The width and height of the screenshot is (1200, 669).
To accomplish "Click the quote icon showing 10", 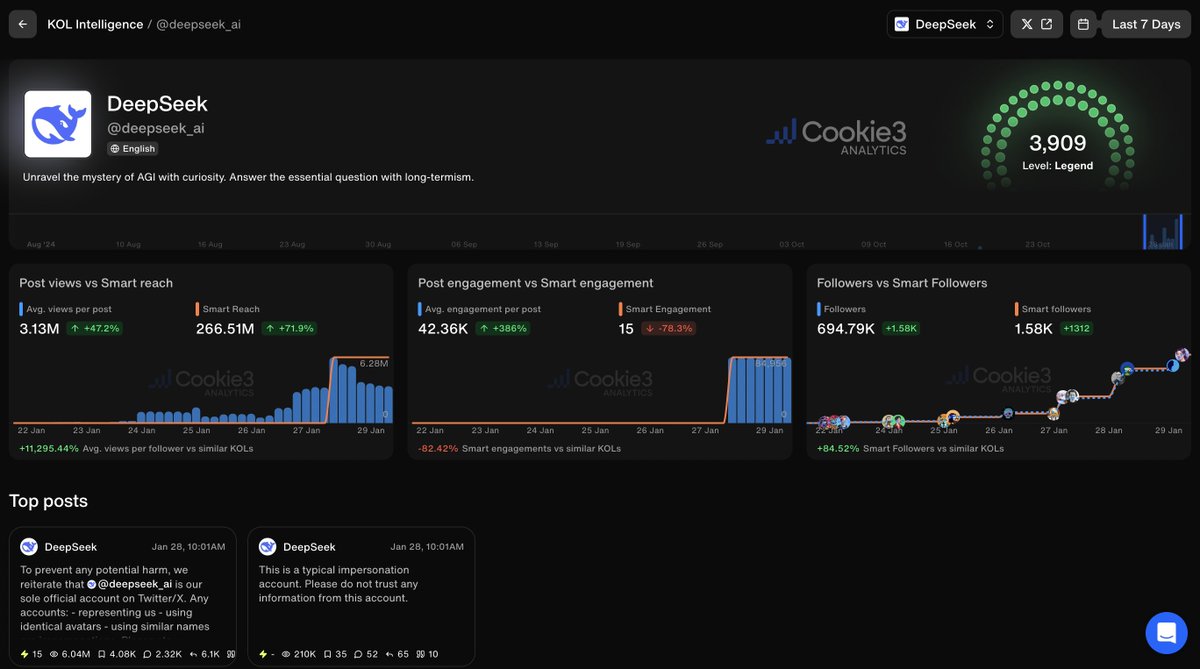I will [421, 654].
